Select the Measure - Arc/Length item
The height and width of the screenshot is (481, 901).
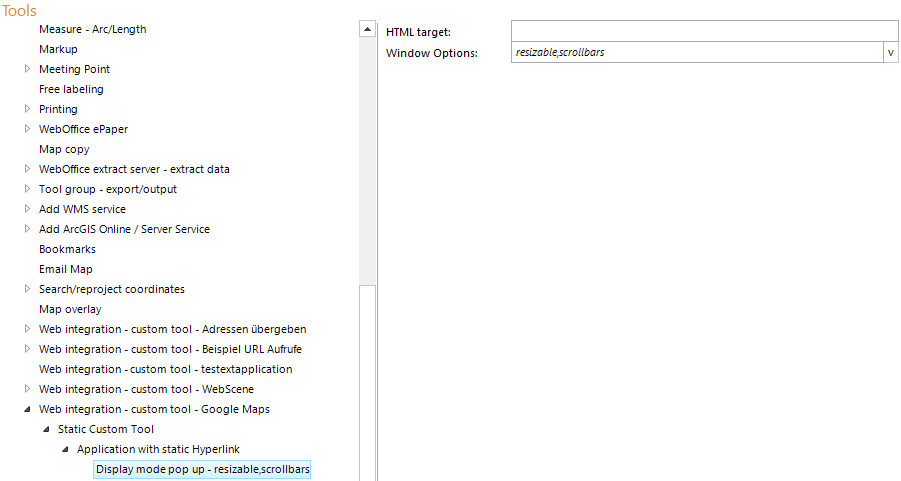point(92,29)
